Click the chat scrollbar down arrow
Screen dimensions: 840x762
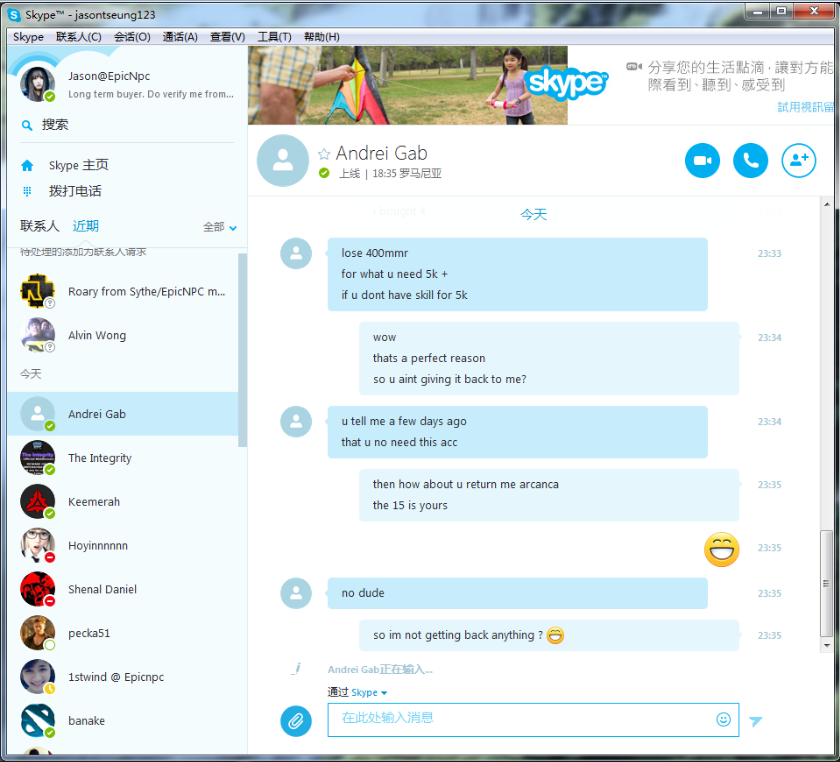tap(827, 646)
